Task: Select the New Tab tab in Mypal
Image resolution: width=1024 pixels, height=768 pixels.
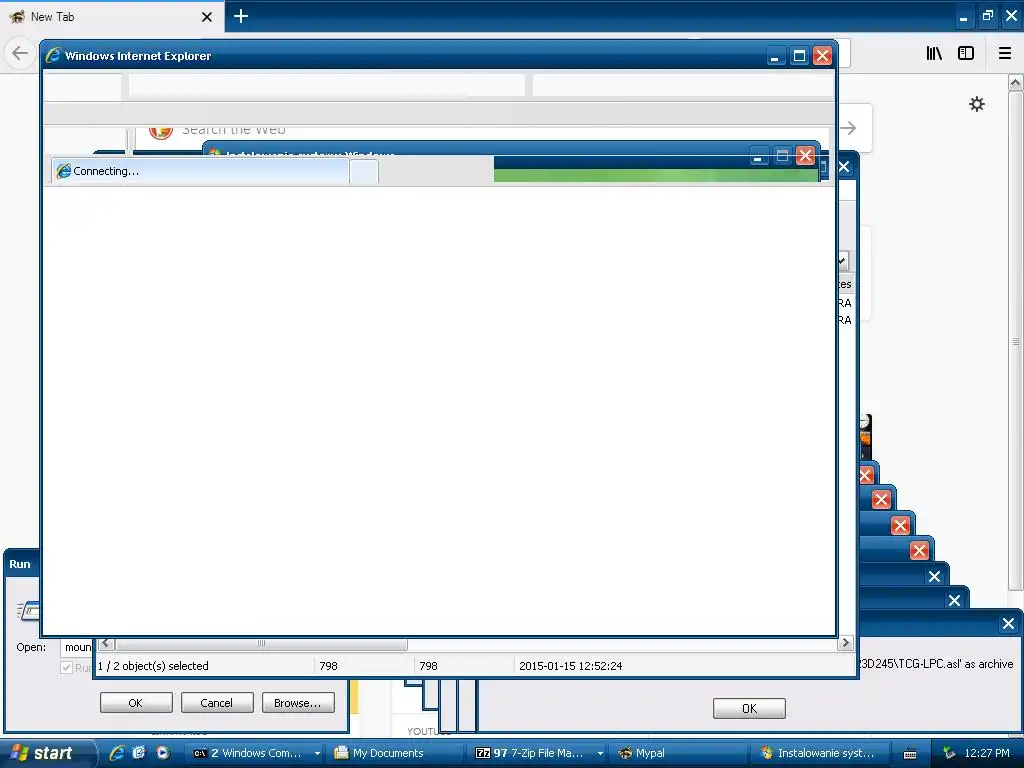Action: coord(111,16)
